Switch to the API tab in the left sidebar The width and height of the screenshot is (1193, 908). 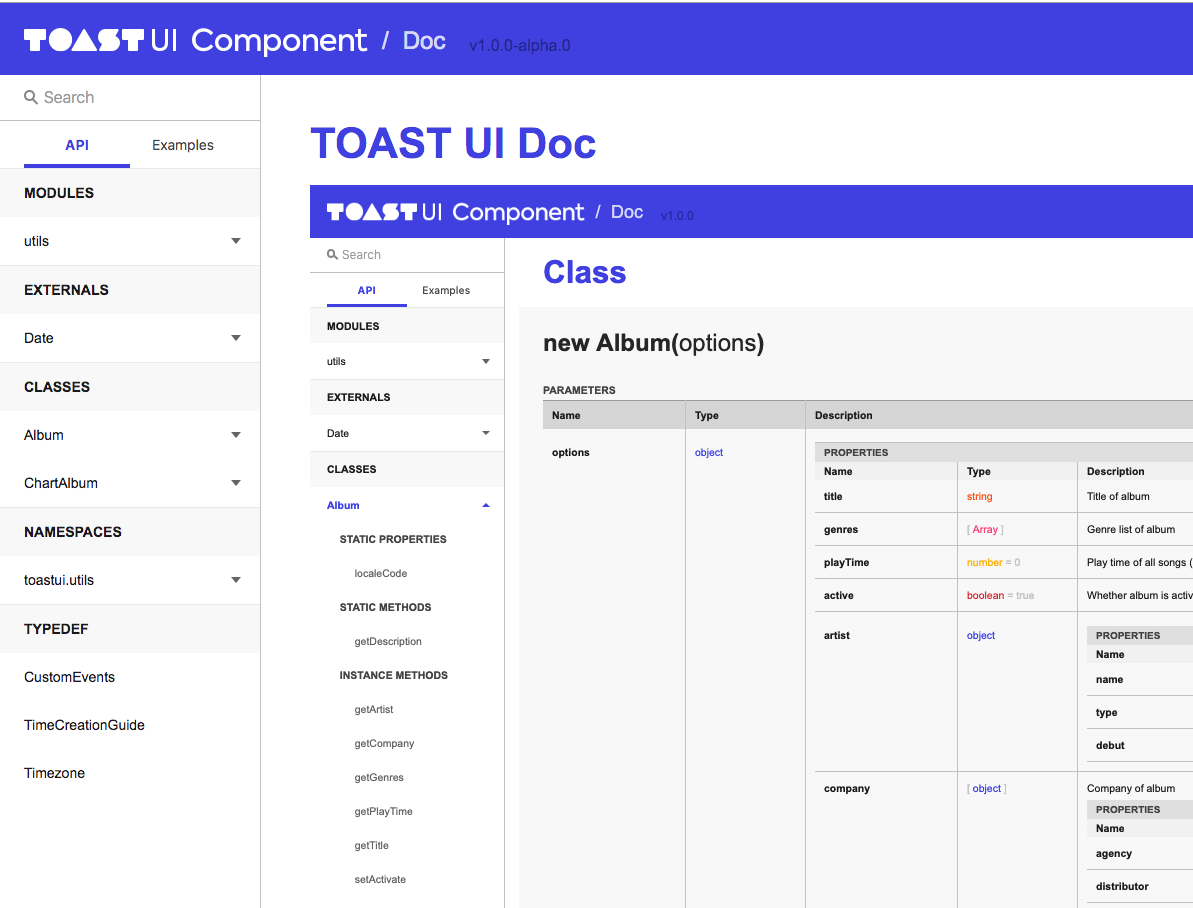[x=77, y=145]
